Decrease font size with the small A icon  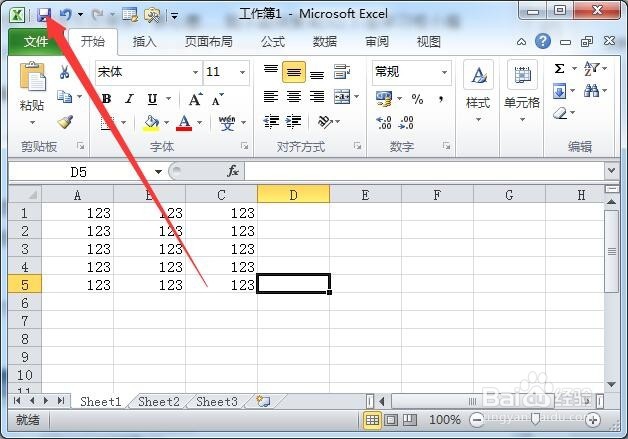click(x=217, y=99)
